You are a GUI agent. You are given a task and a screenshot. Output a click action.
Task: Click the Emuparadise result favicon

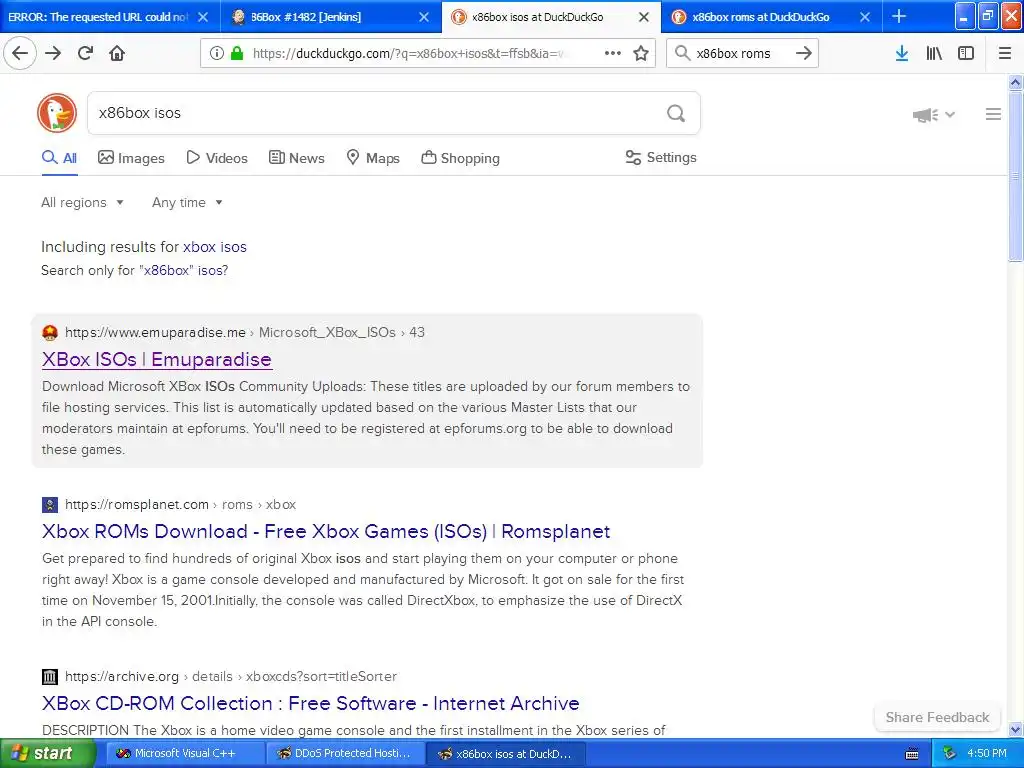click(50, 332)
